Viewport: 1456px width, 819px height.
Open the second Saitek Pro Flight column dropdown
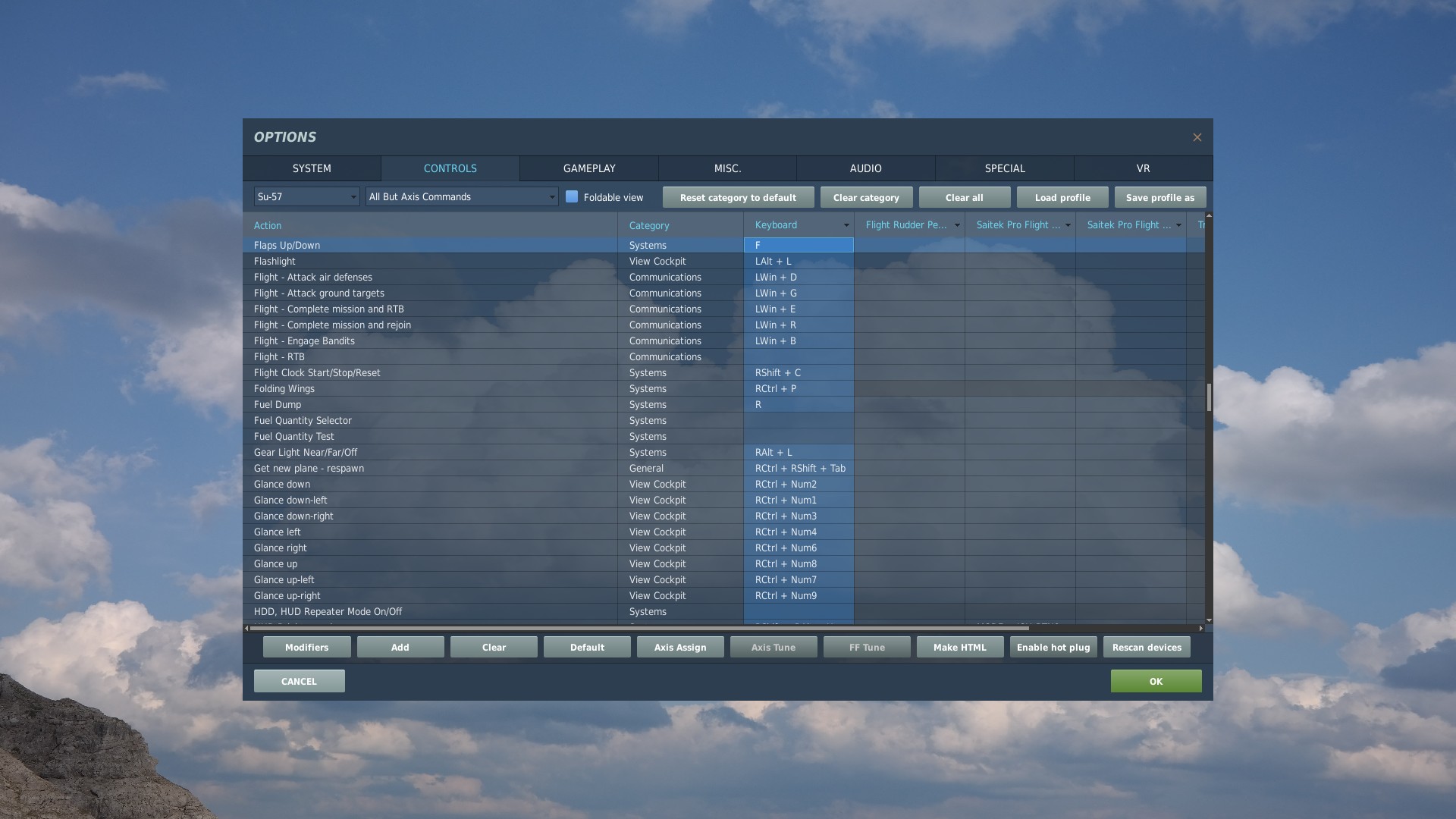coord(1178,225)
